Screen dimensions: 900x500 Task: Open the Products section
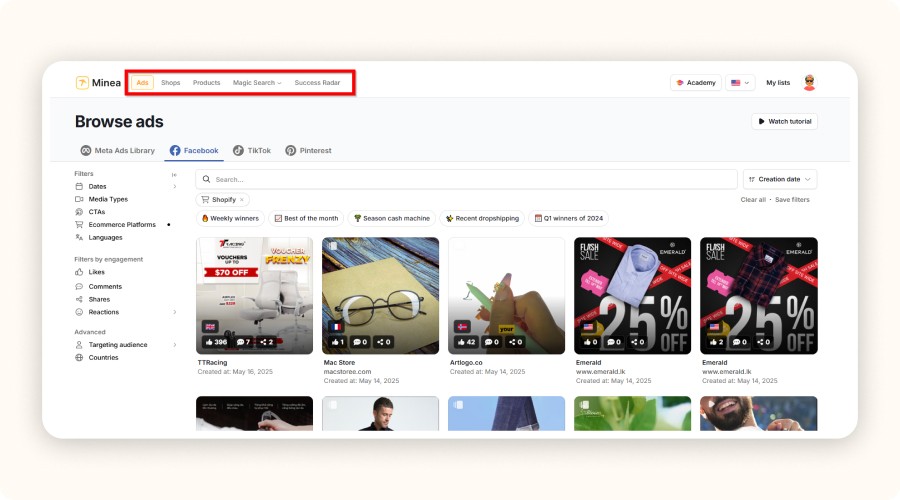(207, 83)
